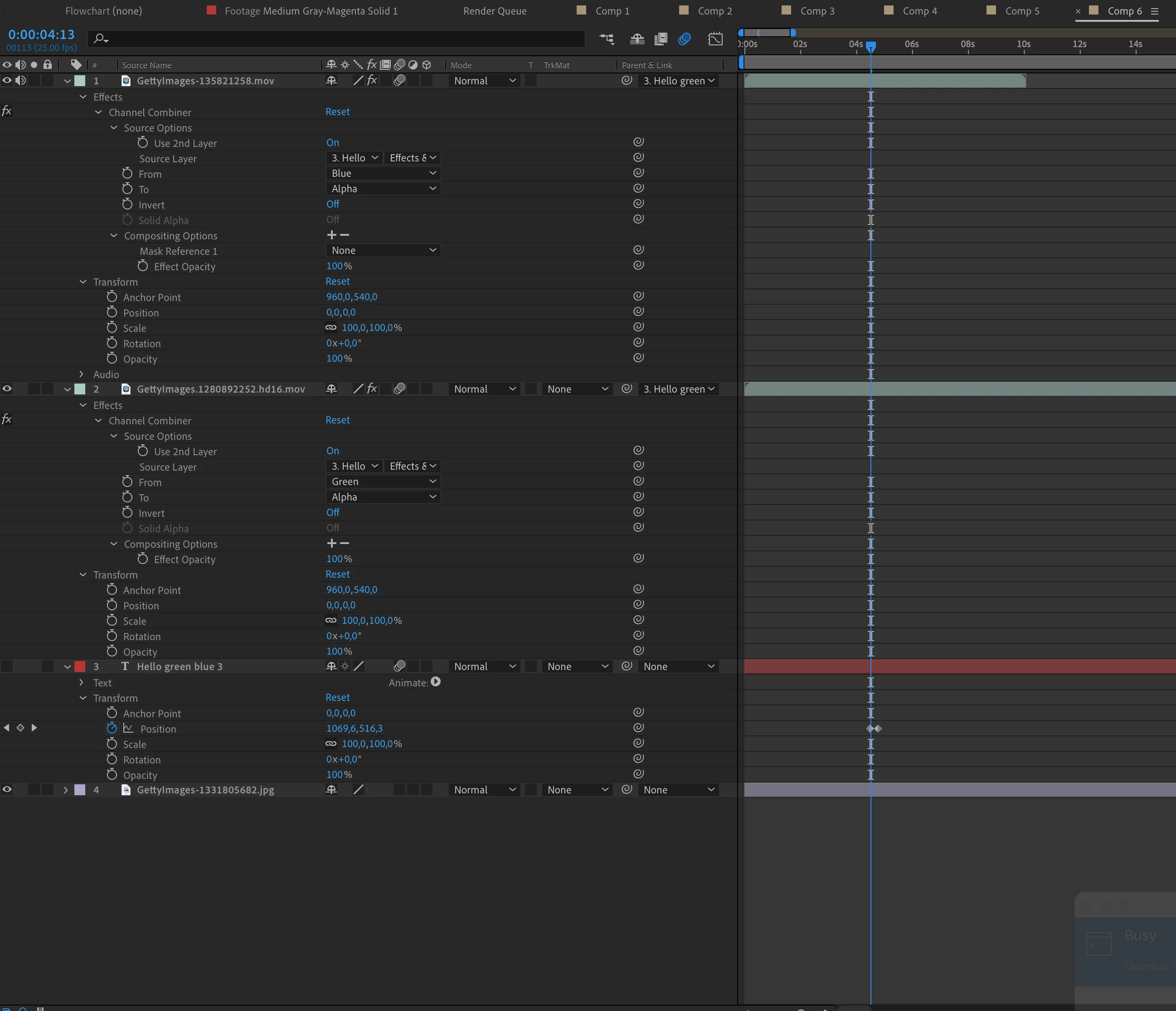Expand the Audio group of layer 1
The width and height of the screenshot is (1176, 1011).
coord(82,374)
